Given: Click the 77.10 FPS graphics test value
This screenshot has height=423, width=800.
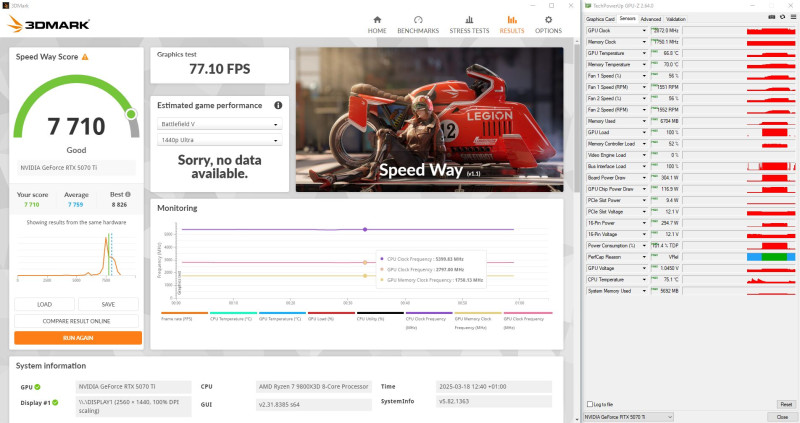Looking at the screenshot, I should [219, 69].
